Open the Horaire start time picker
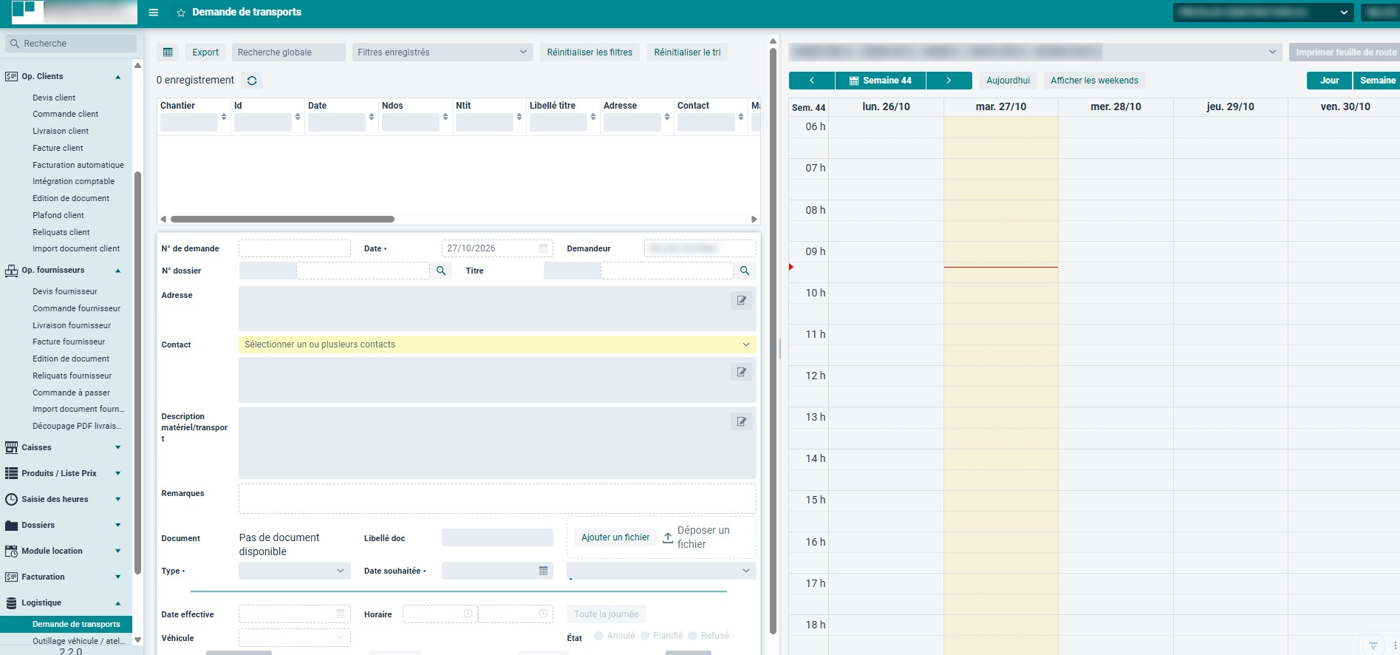 tap(467, 614)
